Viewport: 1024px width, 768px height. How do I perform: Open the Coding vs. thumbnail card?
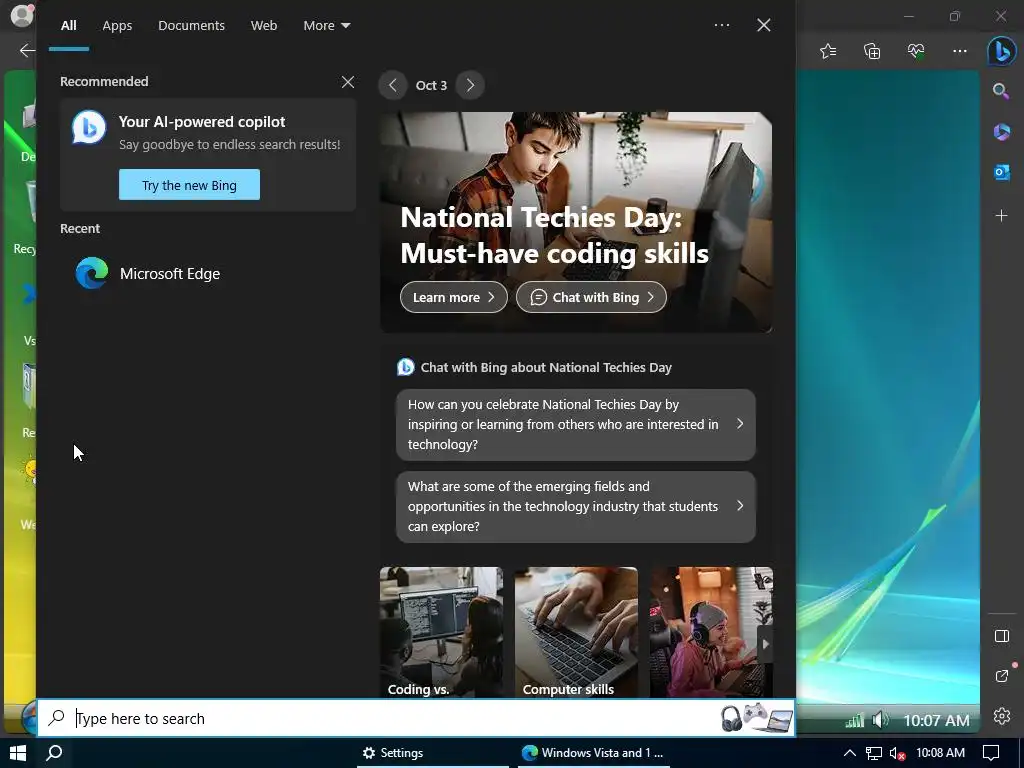[441, 632]
